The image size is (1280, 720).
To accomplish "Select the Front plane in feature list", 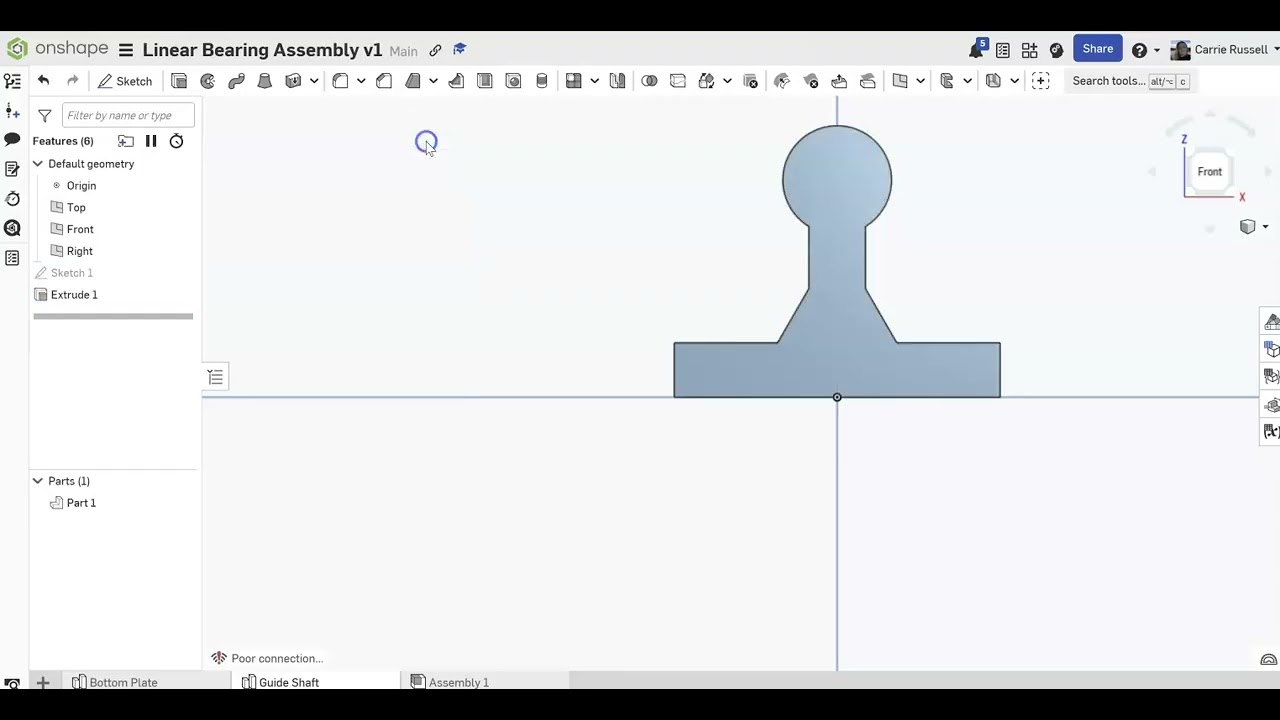I will [80, 230].
